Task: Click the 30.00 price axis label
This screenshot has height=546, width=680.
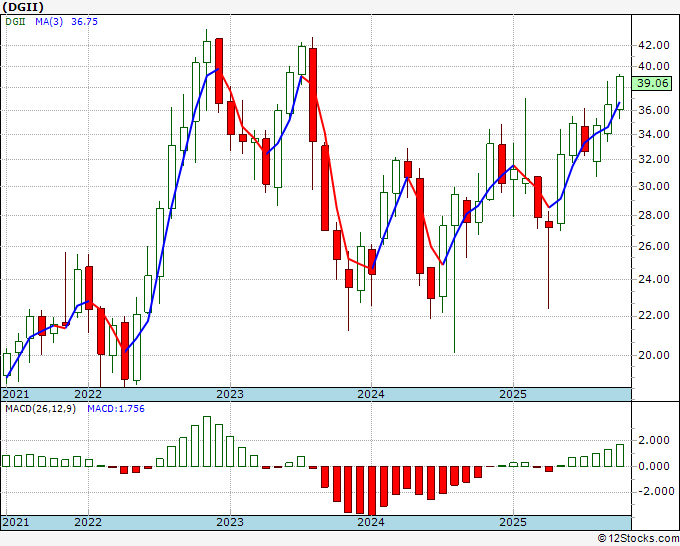Action: [x=653, y=186]
